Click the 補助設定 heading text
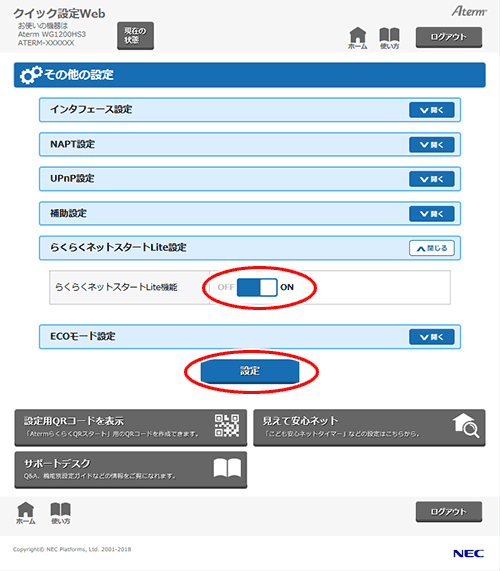Viewport: 500px width, 571px height. pos(68,213)
